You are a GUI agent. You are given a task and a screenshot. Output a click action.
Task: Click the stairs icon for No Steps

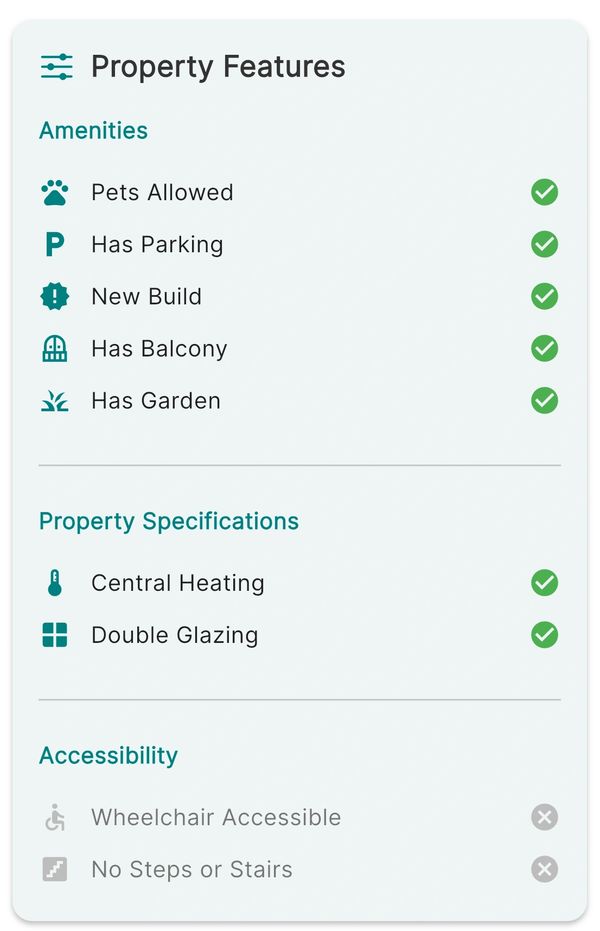coord(55,869)
